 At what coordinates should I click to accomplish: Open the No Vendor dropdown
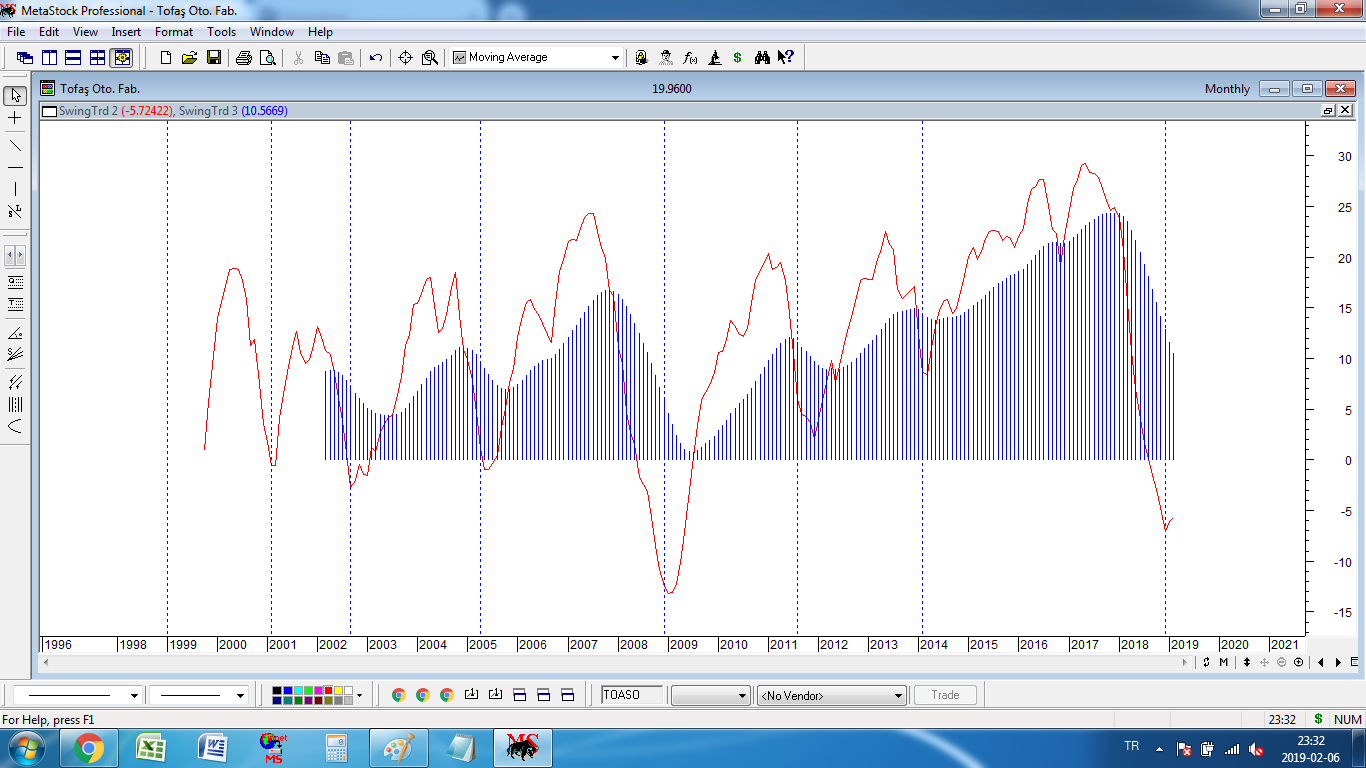click(831, 695)
